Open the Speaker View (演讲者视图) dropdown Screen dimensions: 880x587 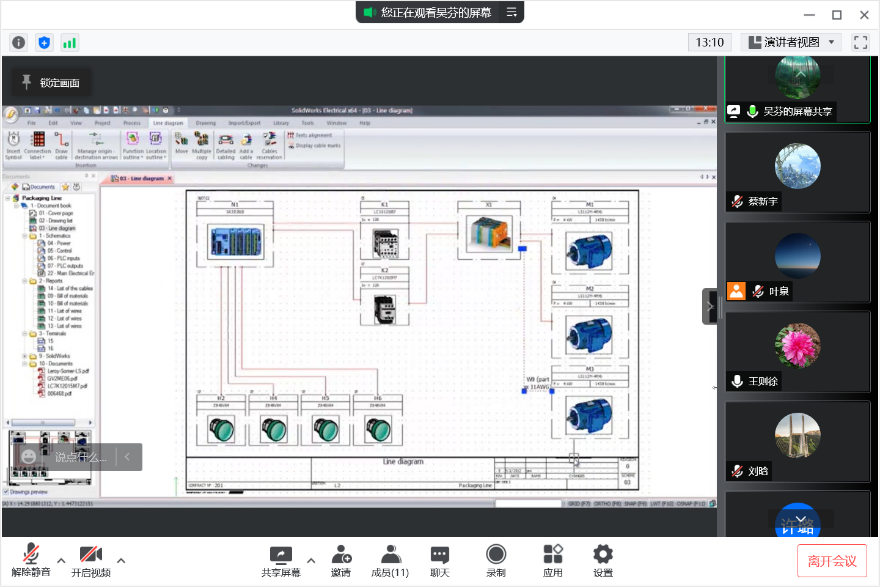coord(790,42)
